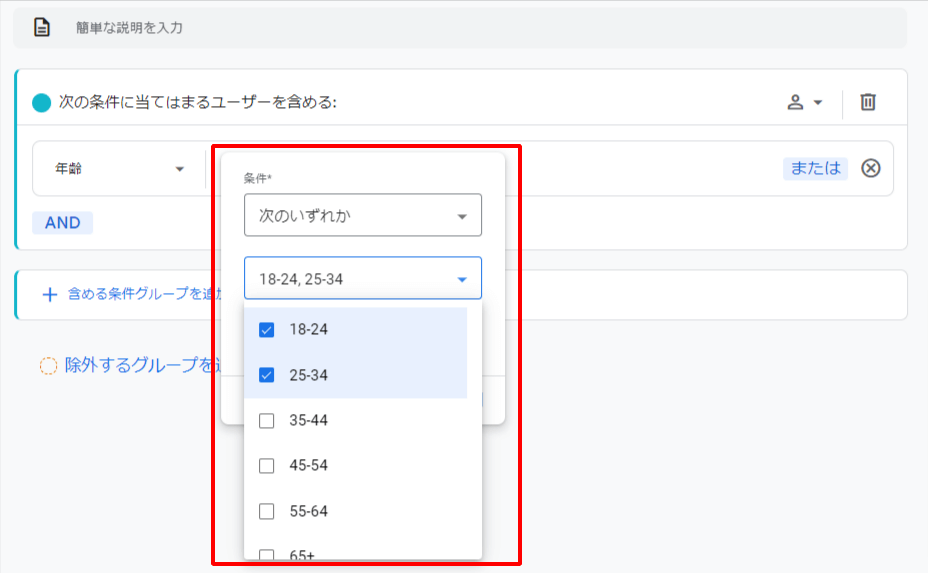The height and width of the screenshot is (573, 928).
Task: Remove the condition with circled X icon
Action: (871, 168)
